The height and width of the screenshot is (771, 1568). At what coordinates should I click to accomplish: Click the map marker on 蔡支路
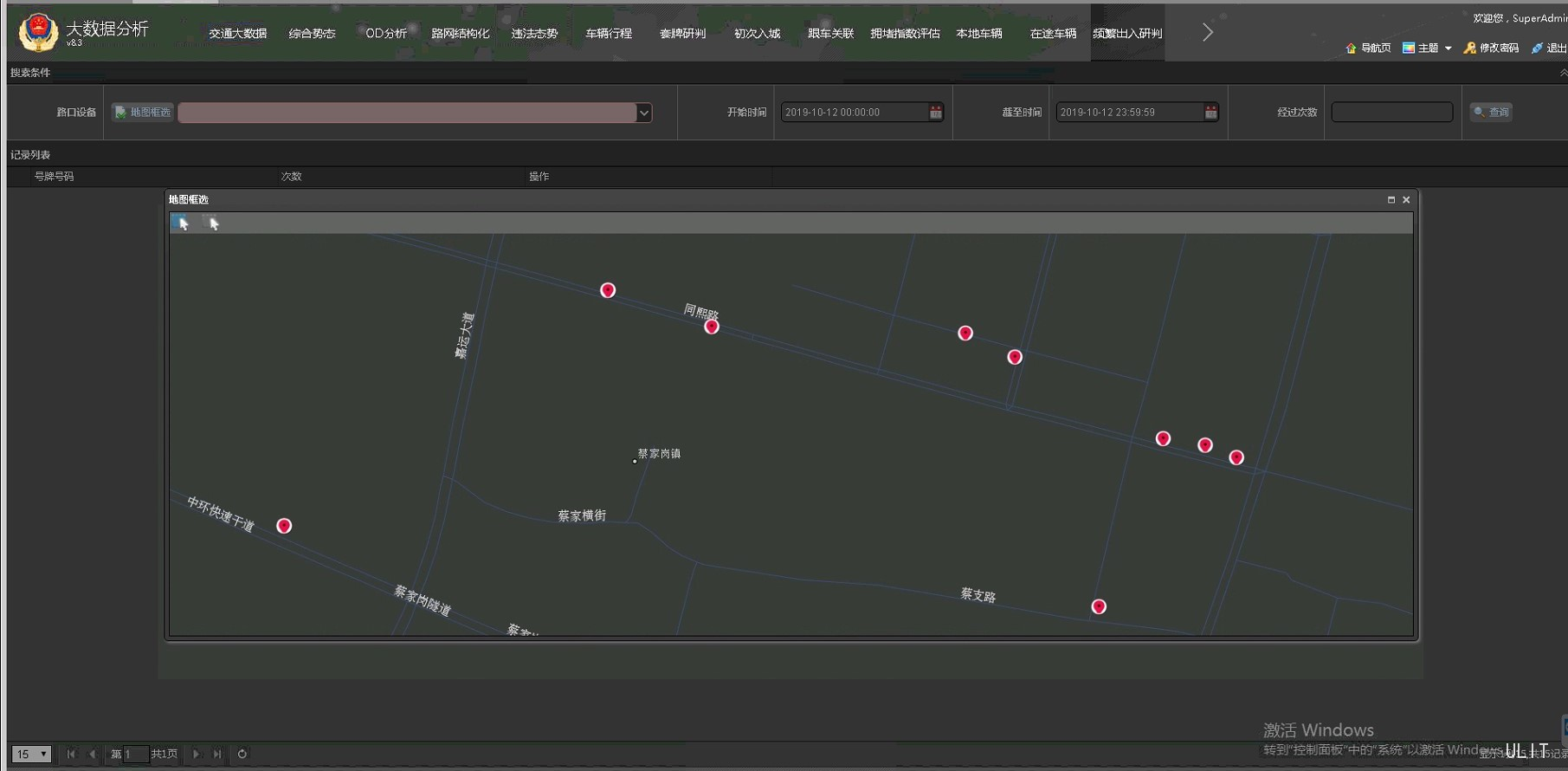pos(1099,606)
